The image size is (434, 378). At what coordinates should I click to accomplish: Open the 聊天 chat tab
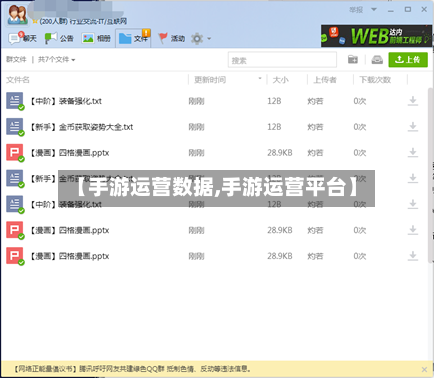pyautogui.click(x=22, y=38)
